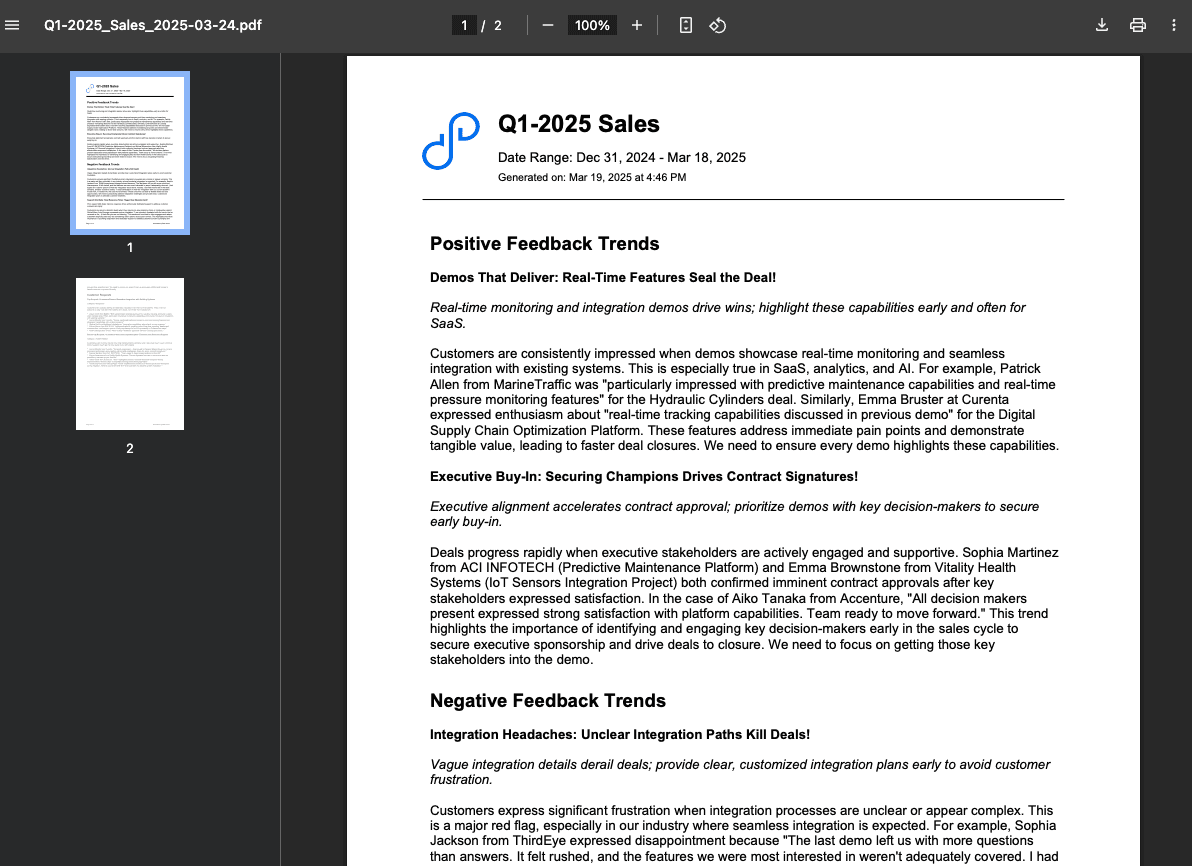Click the current page number field
Viewport: 1192px width, 866px height.
click(464, 25)
